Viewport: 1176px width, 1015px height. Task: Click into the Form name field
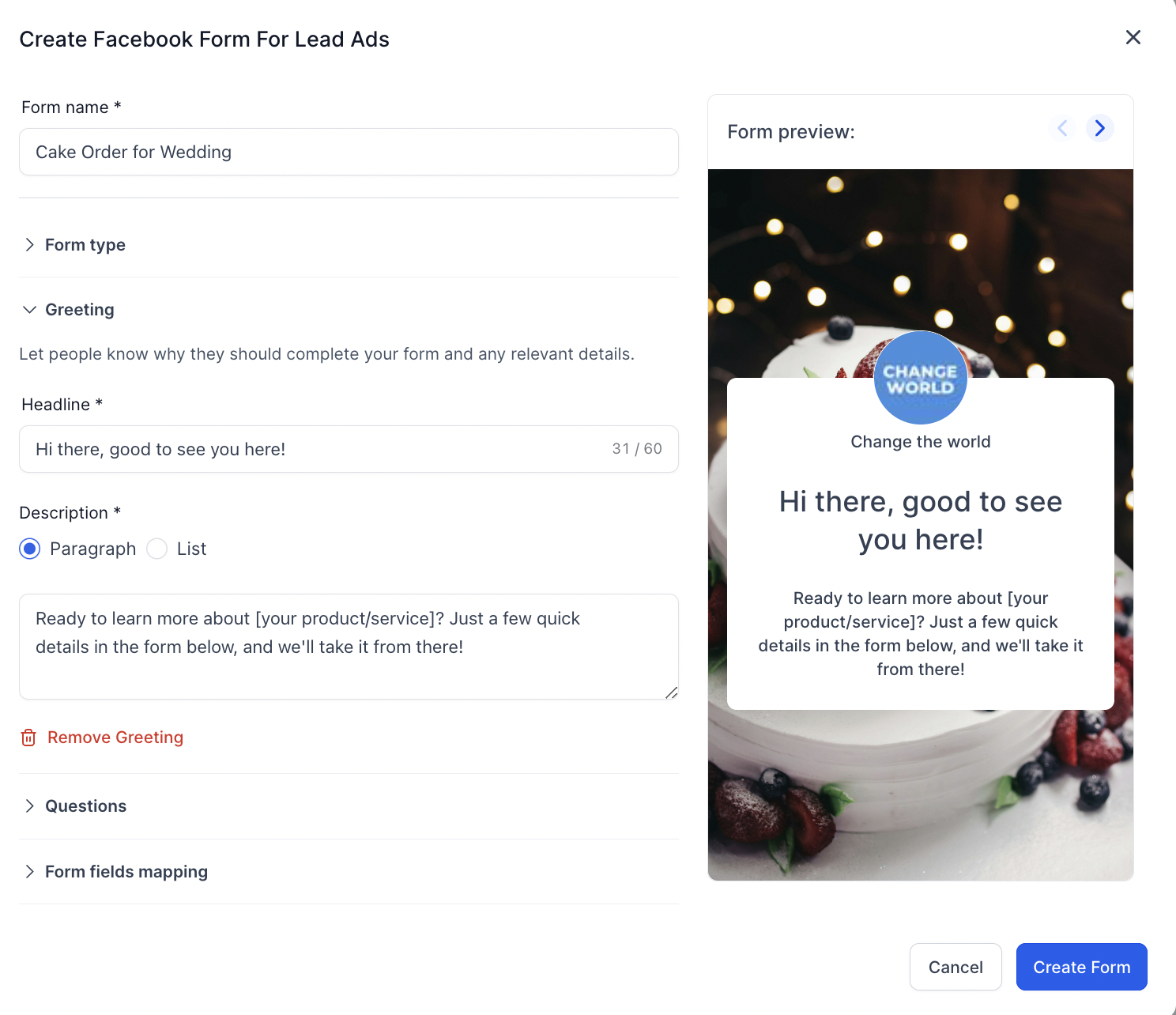[349, 152]
